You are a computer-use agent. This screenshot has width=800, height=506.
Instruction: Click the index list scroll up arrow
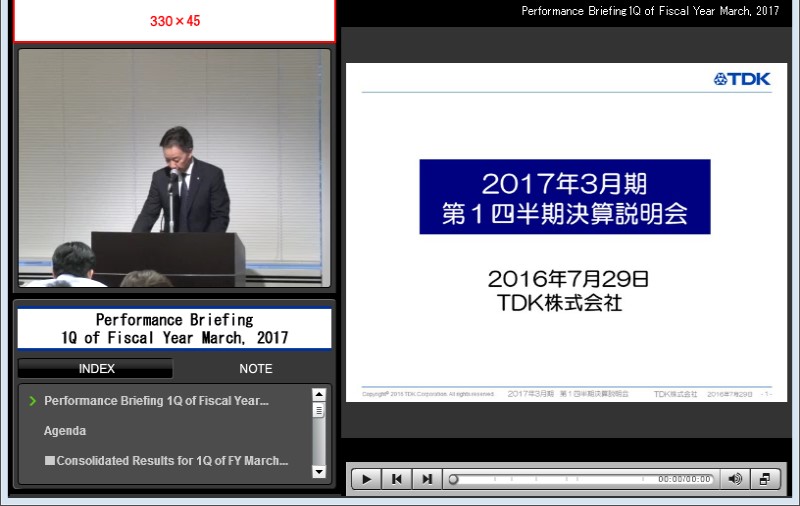click(319, 394)
